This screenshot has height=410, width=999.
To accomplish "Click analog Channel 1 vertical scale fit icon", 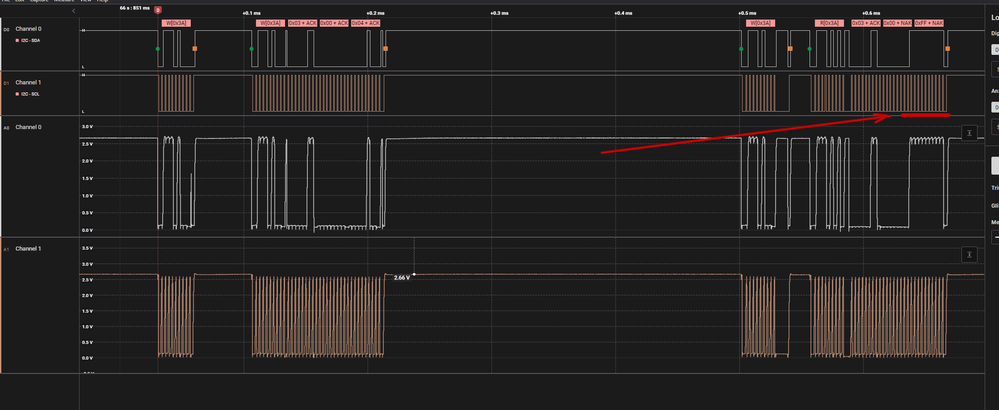I will pyautogui.click(x=968, y=255).
